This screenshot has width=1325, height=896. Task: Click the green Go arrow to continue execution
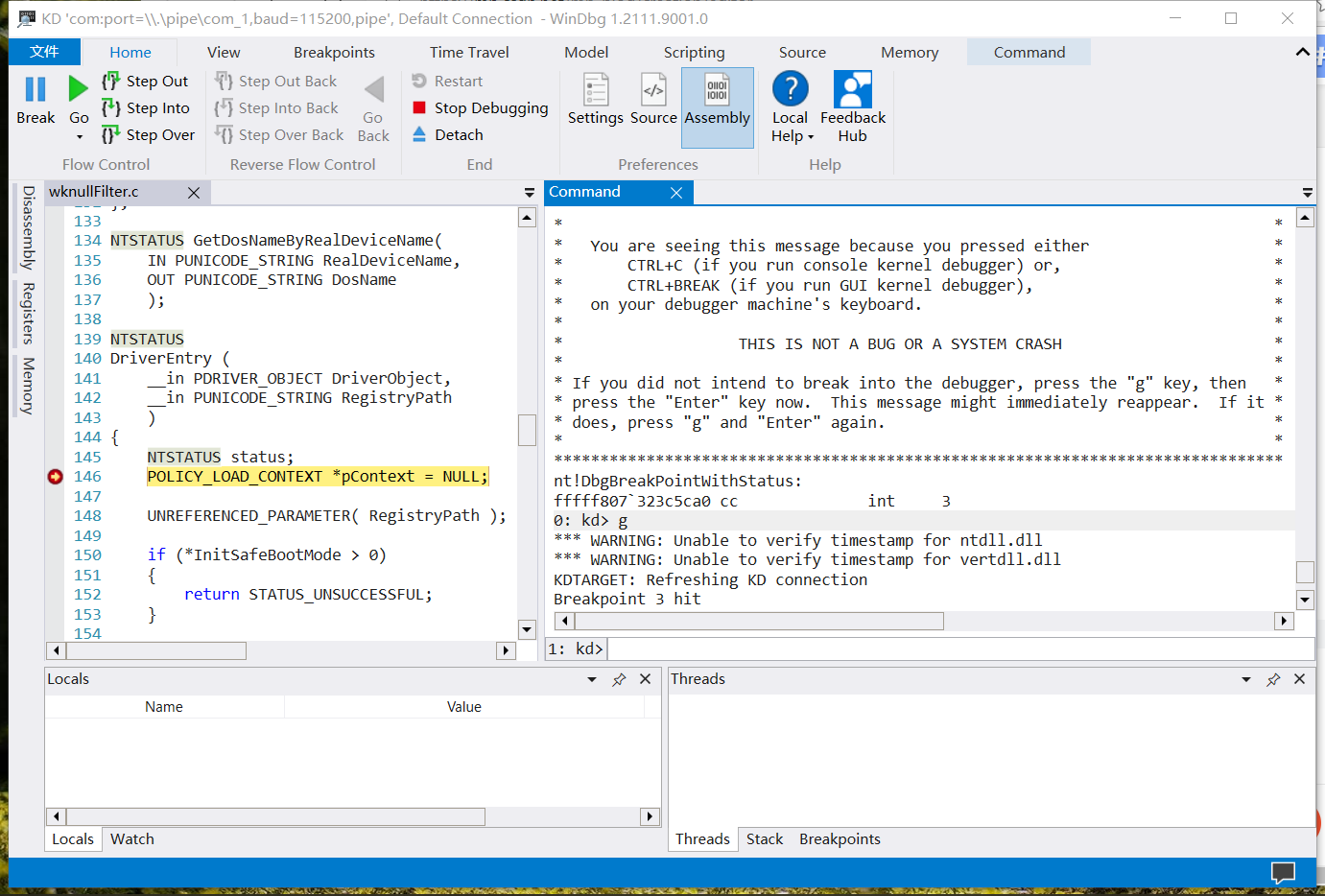coord(79,88)
